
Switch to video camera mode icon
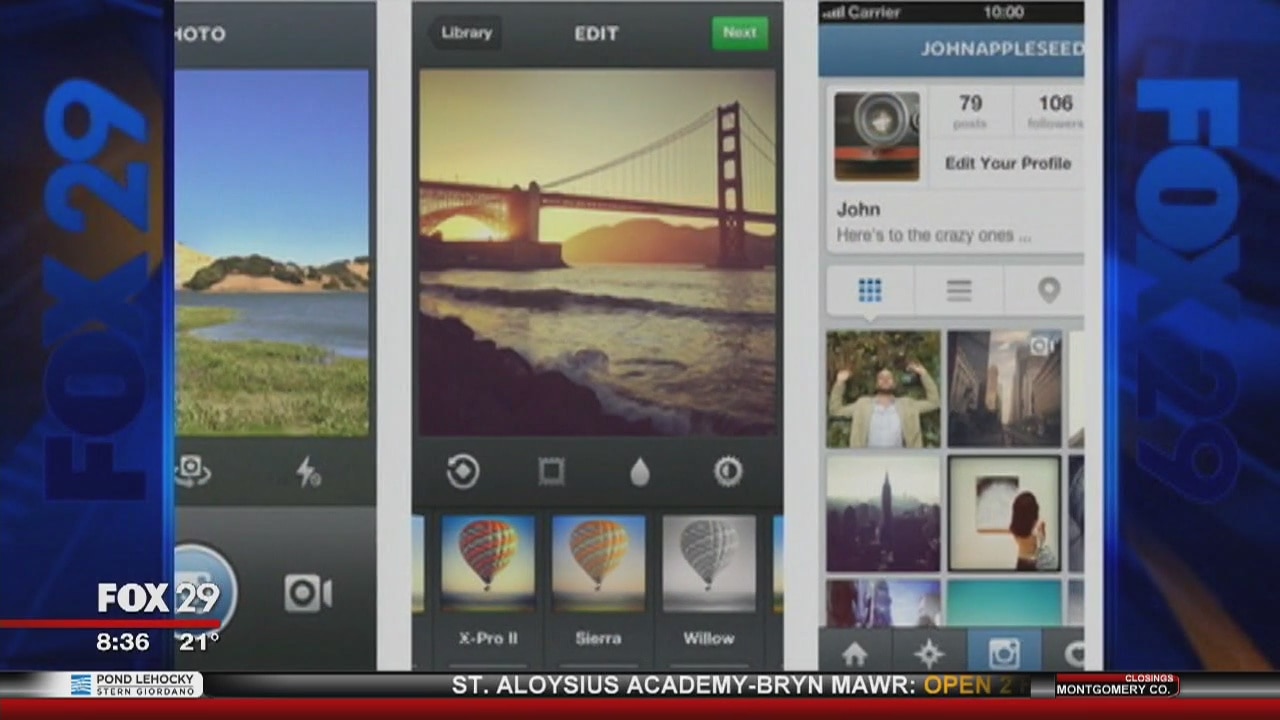(x=308, y=593)
